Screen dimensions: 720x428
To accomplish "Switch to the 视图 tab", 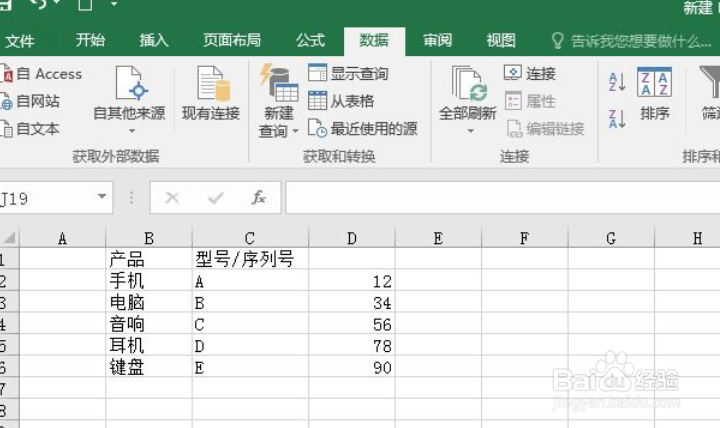I will (501, 40).
